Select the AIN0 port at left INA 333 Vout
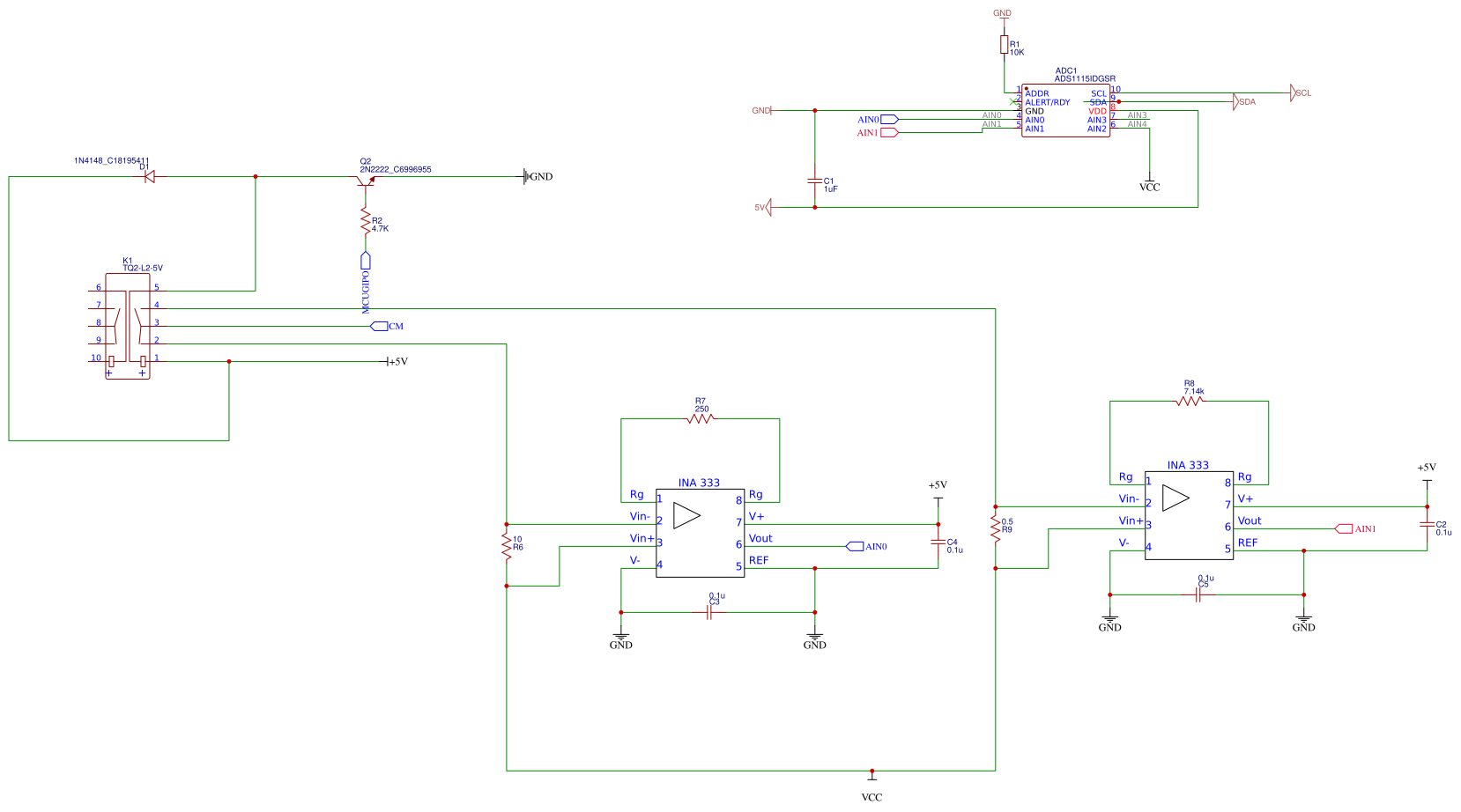This screenshot has height=812, width=1461. [855, 546]
